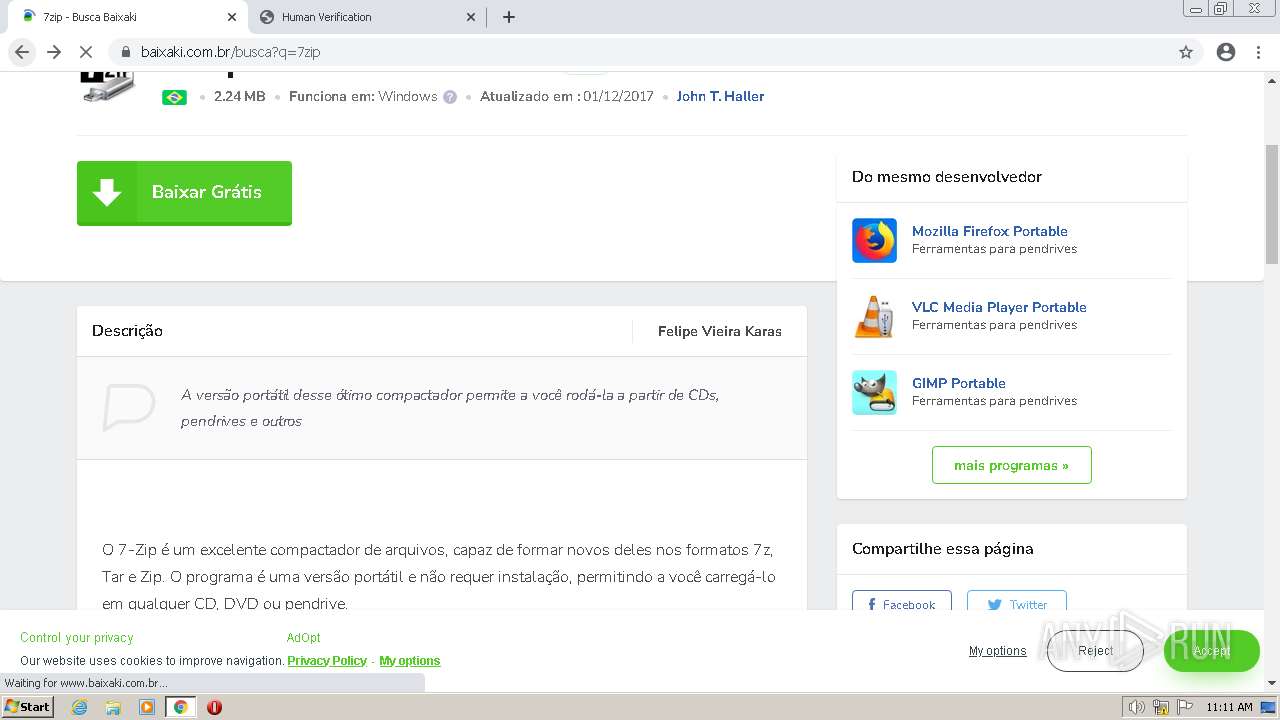The width and height of the screenshot is (1280, 720).
Task: Open the GIMP Portable link
Action: coord(959,383)
